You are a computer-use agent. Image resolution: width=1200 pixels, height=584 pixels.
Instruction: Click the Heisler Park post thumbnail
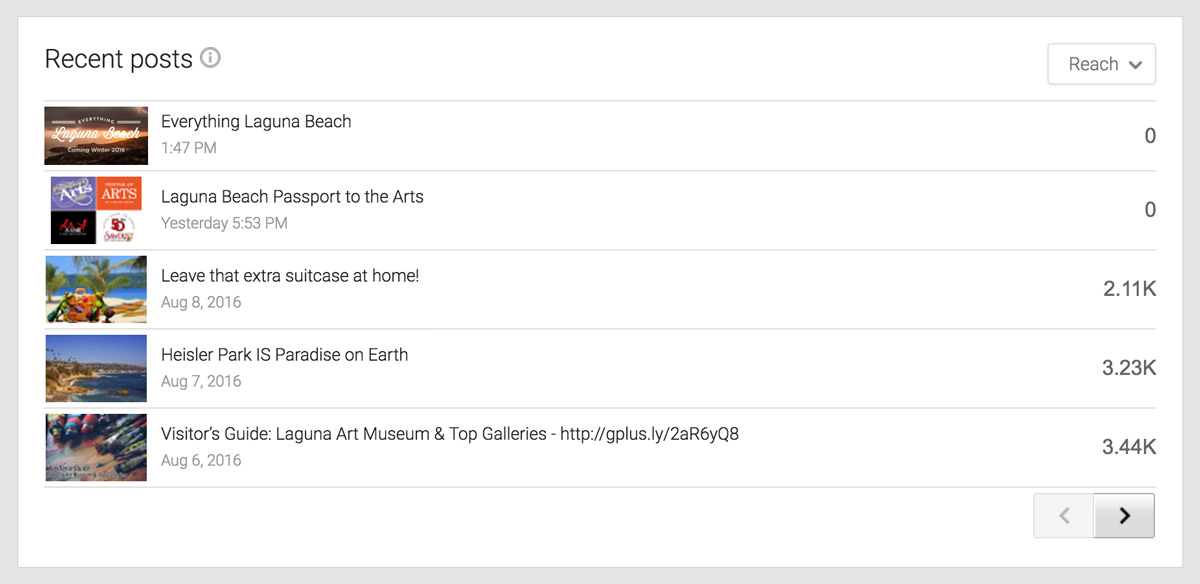click(96, 368)
